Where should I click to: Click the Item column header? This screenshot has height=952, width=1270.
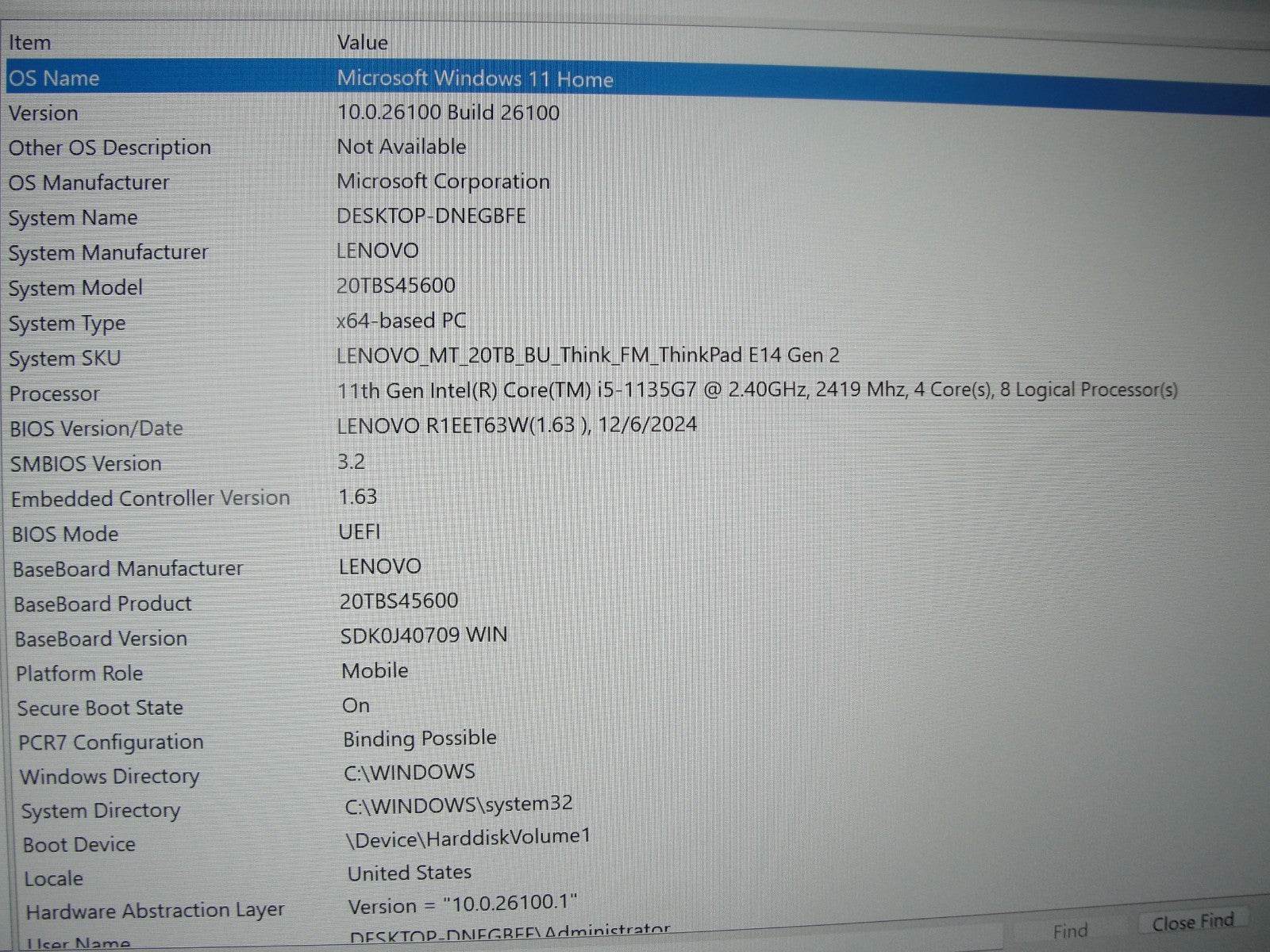[x=30, y=42]
